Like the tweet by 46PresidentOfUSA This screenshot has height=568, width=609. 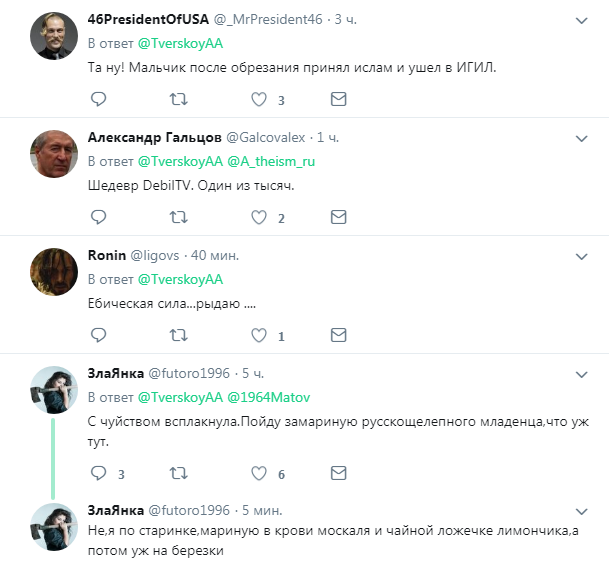point(259,99)
